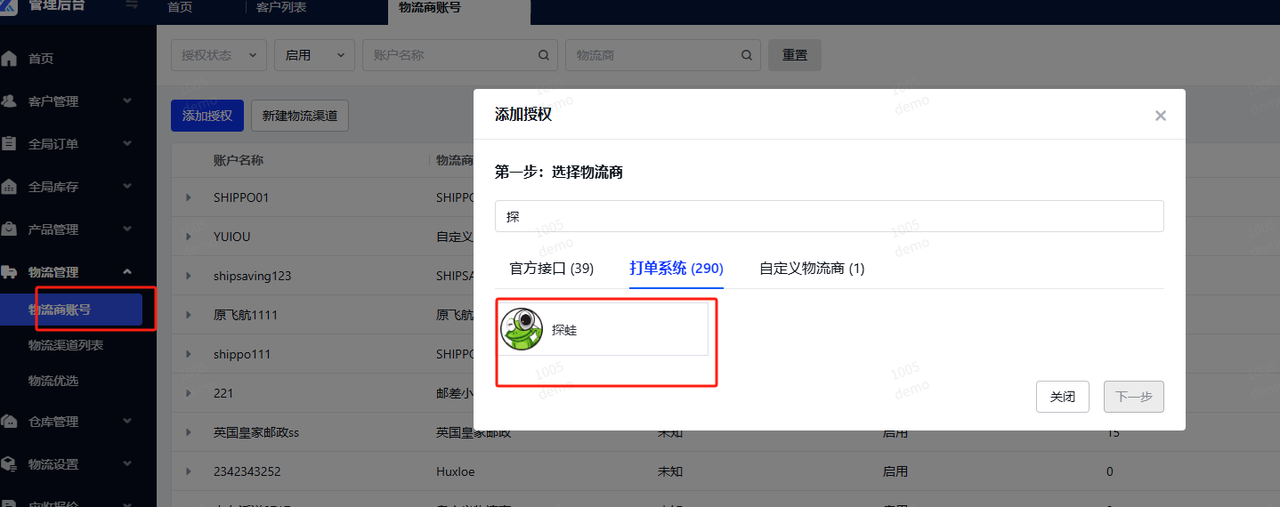1280x507 pixels.
Task: Click the 客户管理 people icon in sidebar
Action: tap(10, 101)
